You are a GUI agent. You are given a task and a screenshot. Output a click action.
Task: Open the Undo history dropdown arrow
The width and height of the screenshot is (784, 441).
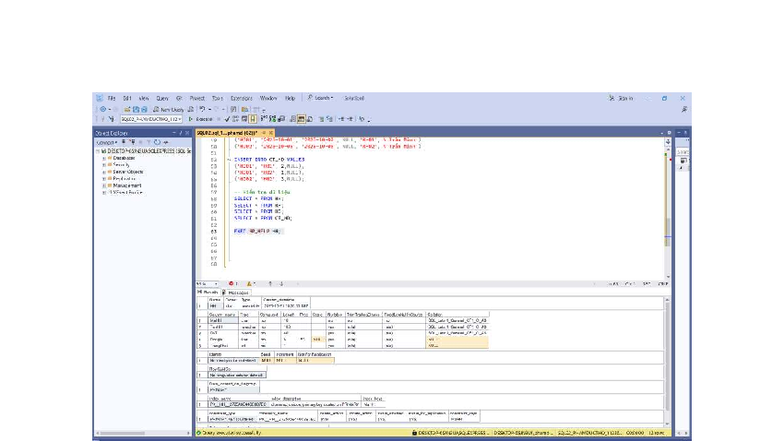(210, 110)
